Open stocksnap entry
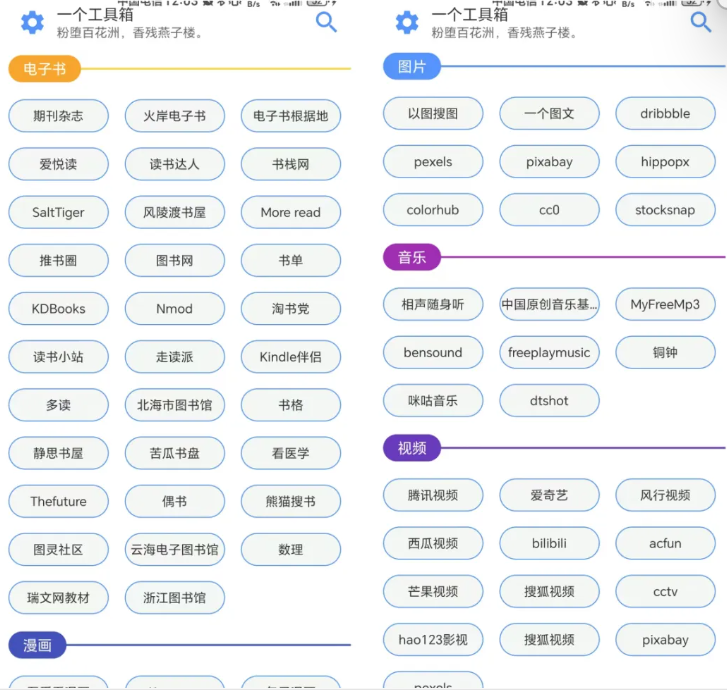The width and height of the screenshot is (727, 690). click(x=665, y=210)
